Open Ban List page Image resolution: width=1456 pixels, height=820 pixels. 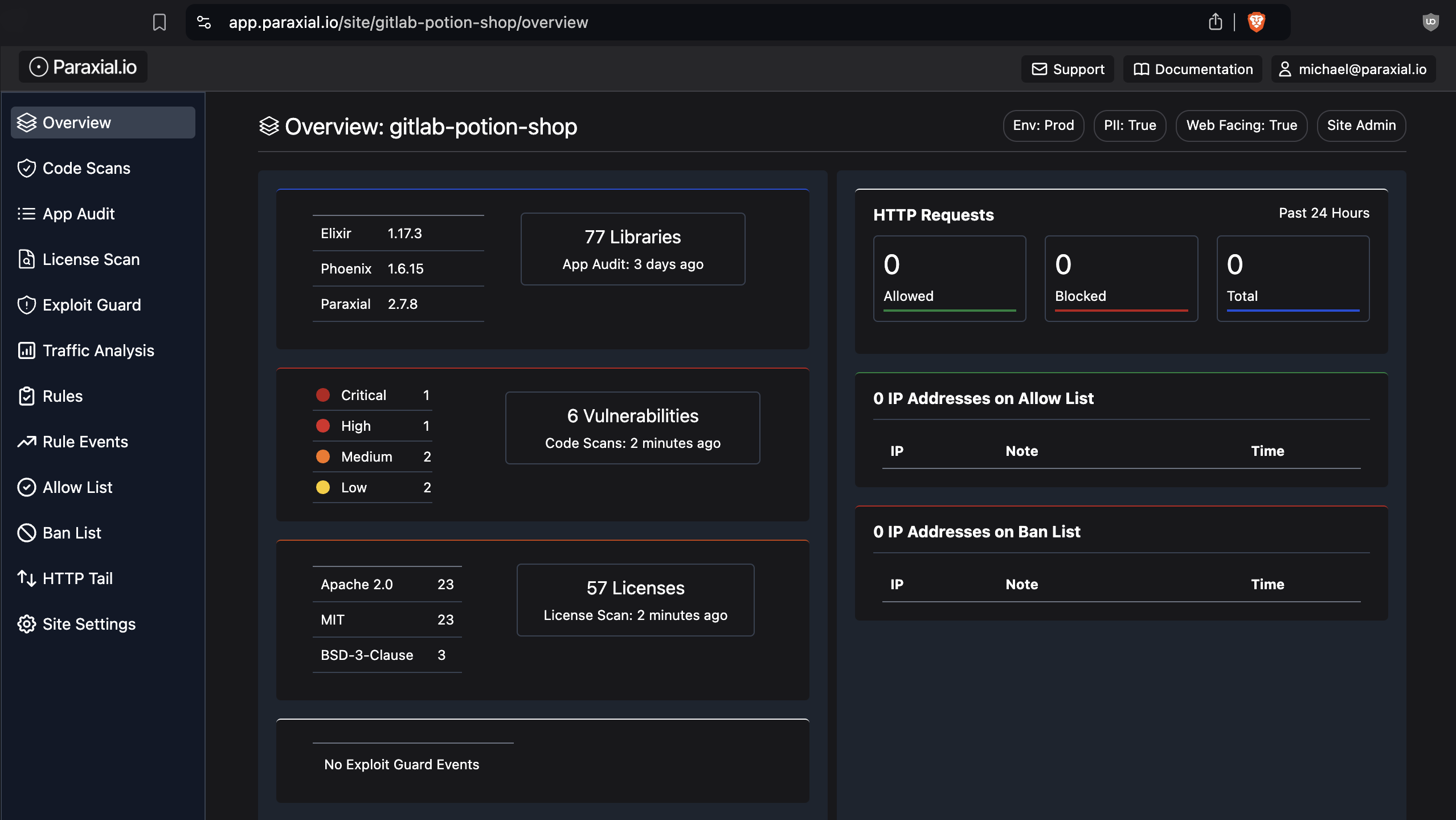(103, 533)
